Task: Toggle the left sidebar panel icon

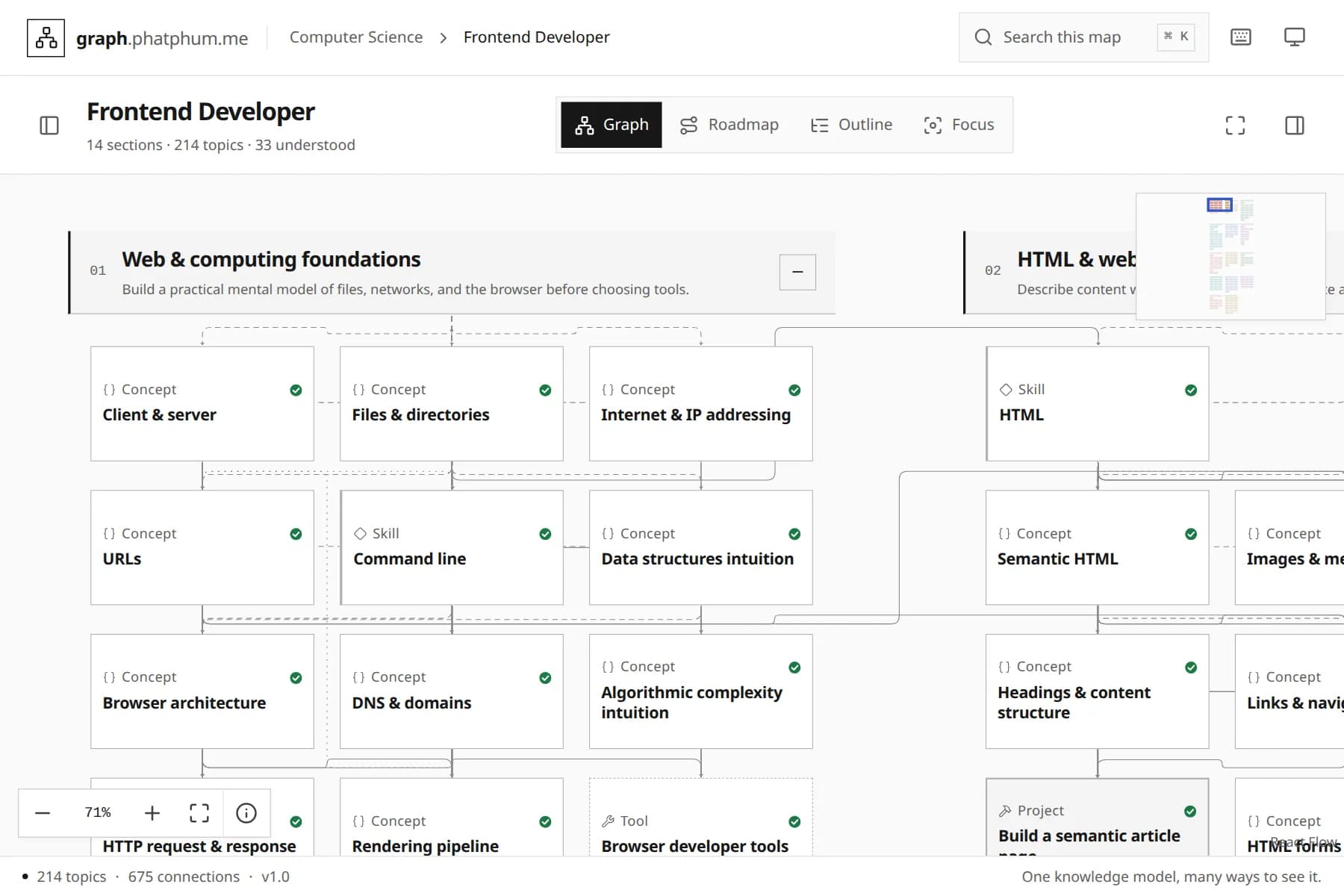Action: pos(49,125)
